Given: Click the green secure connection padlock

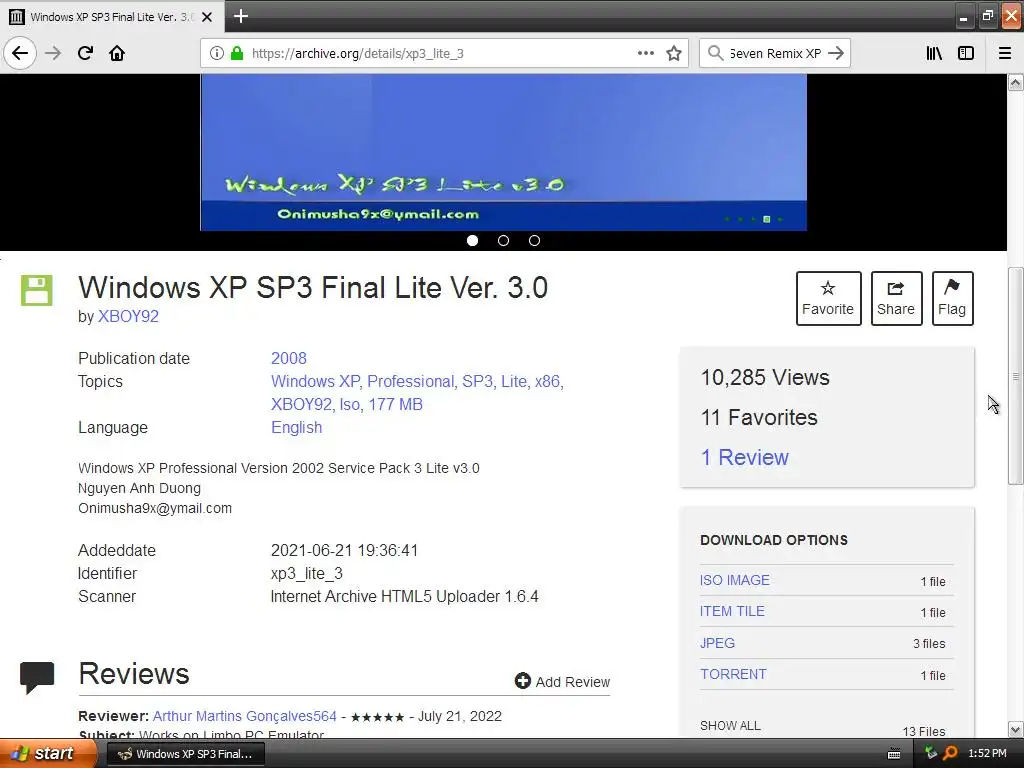Looking at the screenshot, I should point(236,53).
